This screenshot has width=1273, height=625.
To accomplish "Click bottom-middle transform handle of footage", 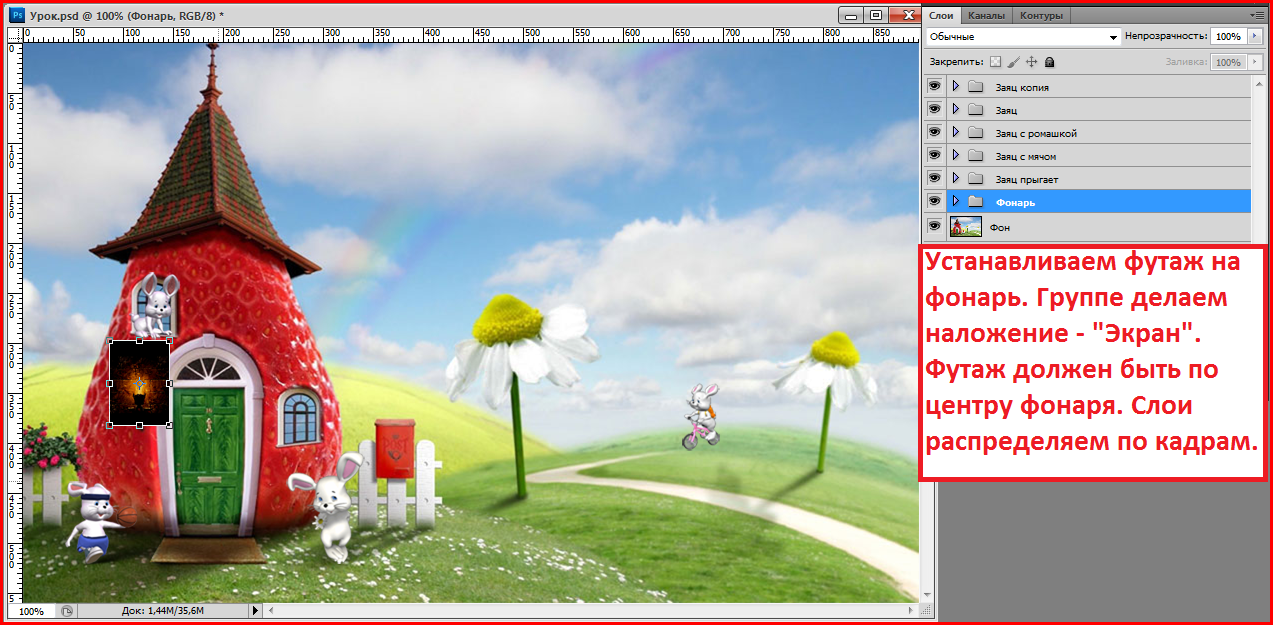I will pos(139,426).
